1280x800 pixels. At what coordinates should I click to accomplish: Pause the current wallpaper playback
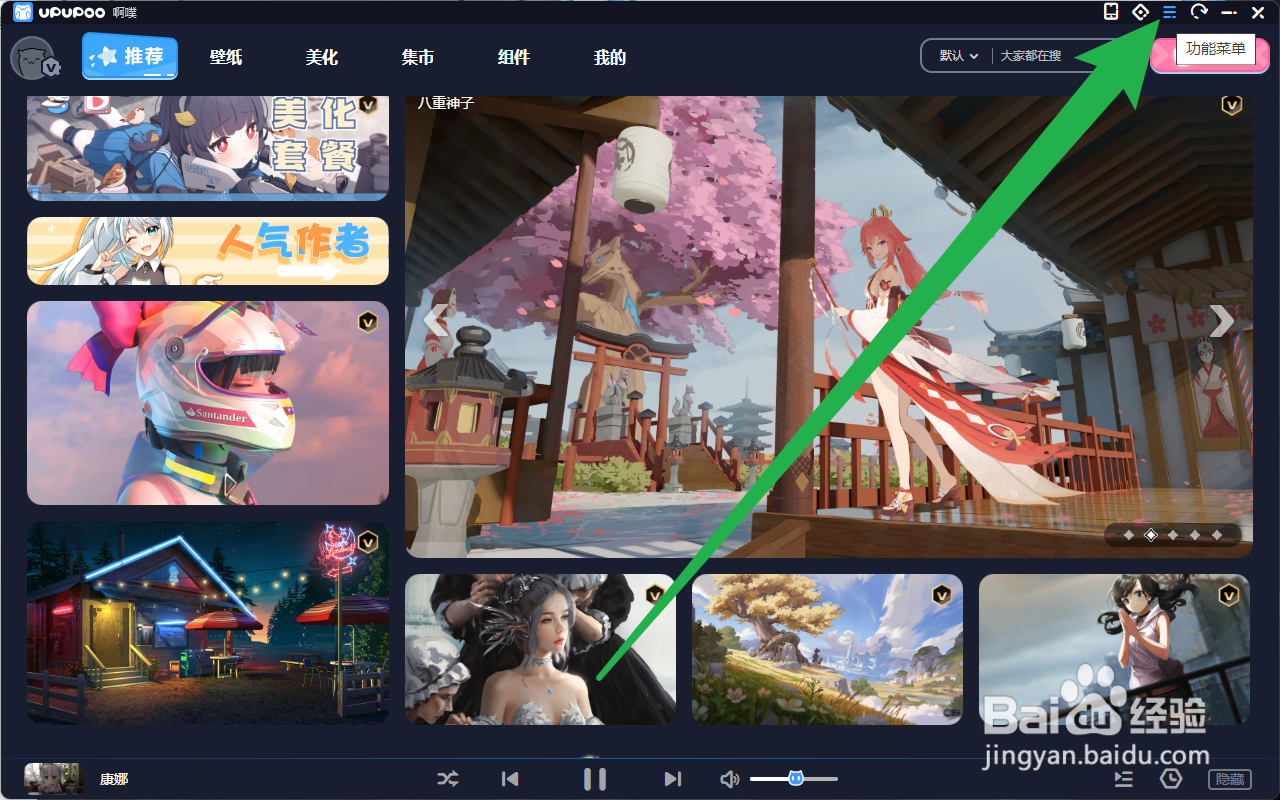coord(594,779)
